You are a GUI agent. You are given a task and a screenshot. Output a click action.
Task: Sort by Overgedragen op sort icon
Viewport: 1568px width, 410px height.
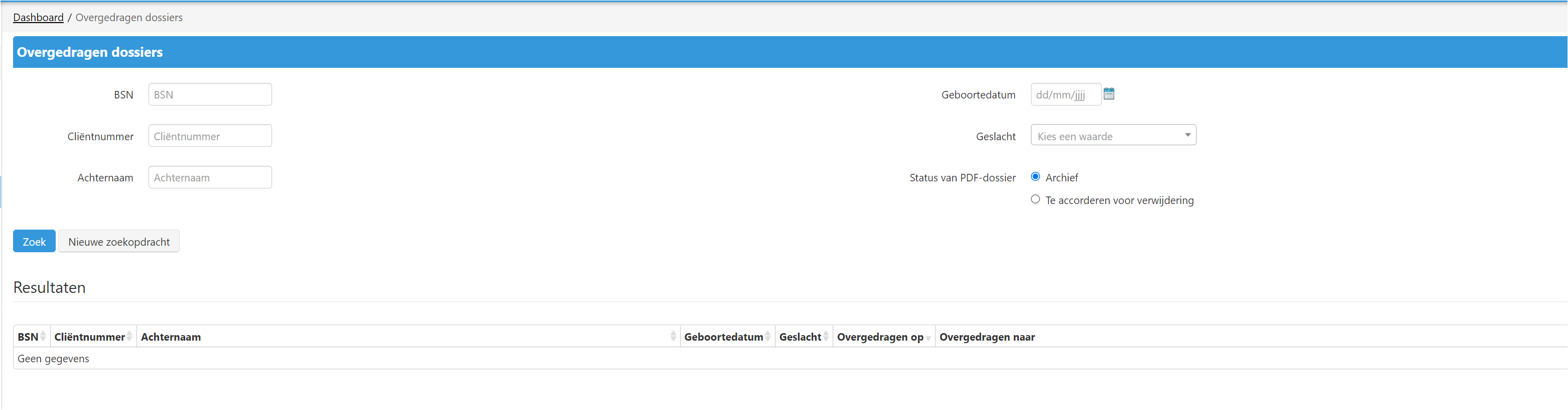(928, 338)
